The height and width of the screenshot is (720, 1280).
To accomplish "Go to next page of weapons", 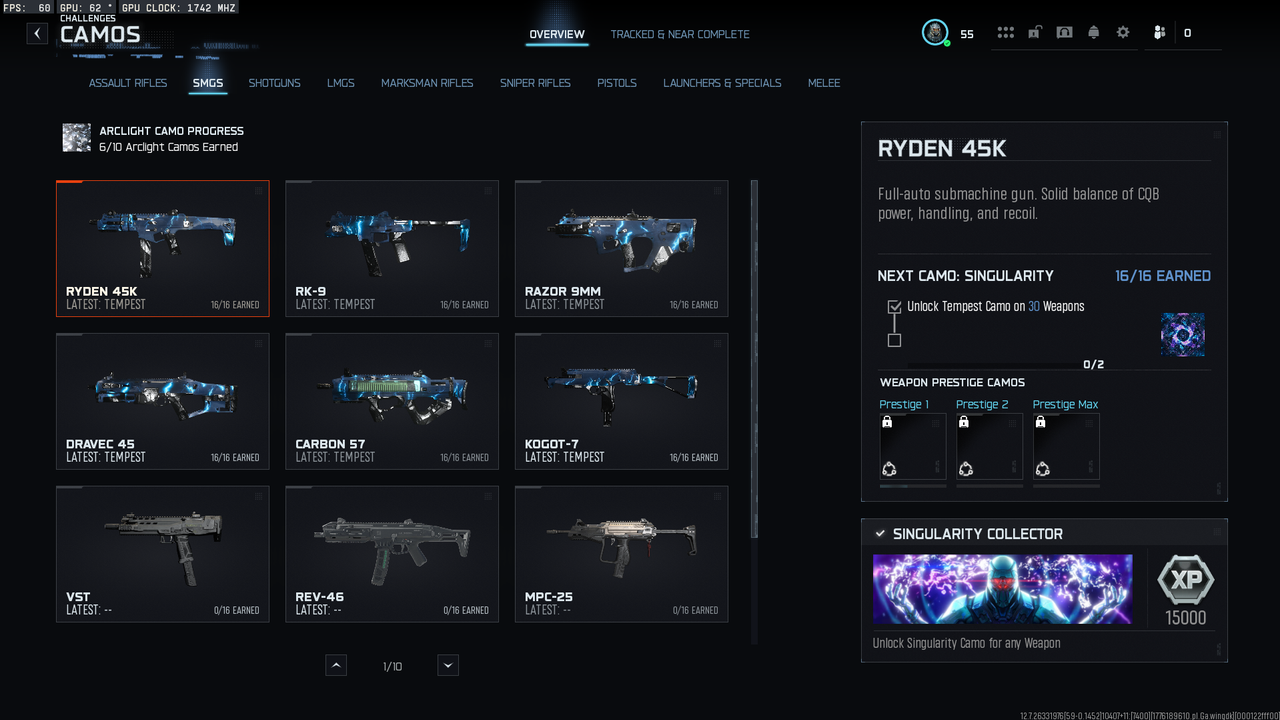I will click(x=448, y=665).
